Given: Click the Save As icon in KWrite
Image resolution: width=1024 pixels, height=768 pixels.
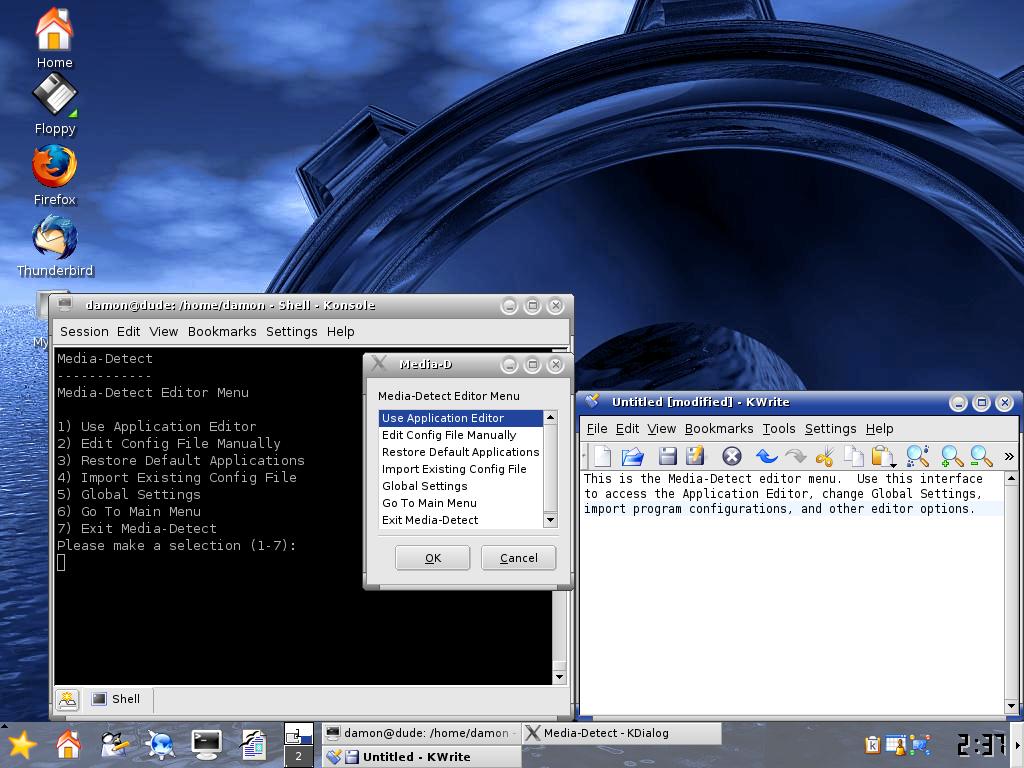Looking at the screenshot, I should point(695,456).
